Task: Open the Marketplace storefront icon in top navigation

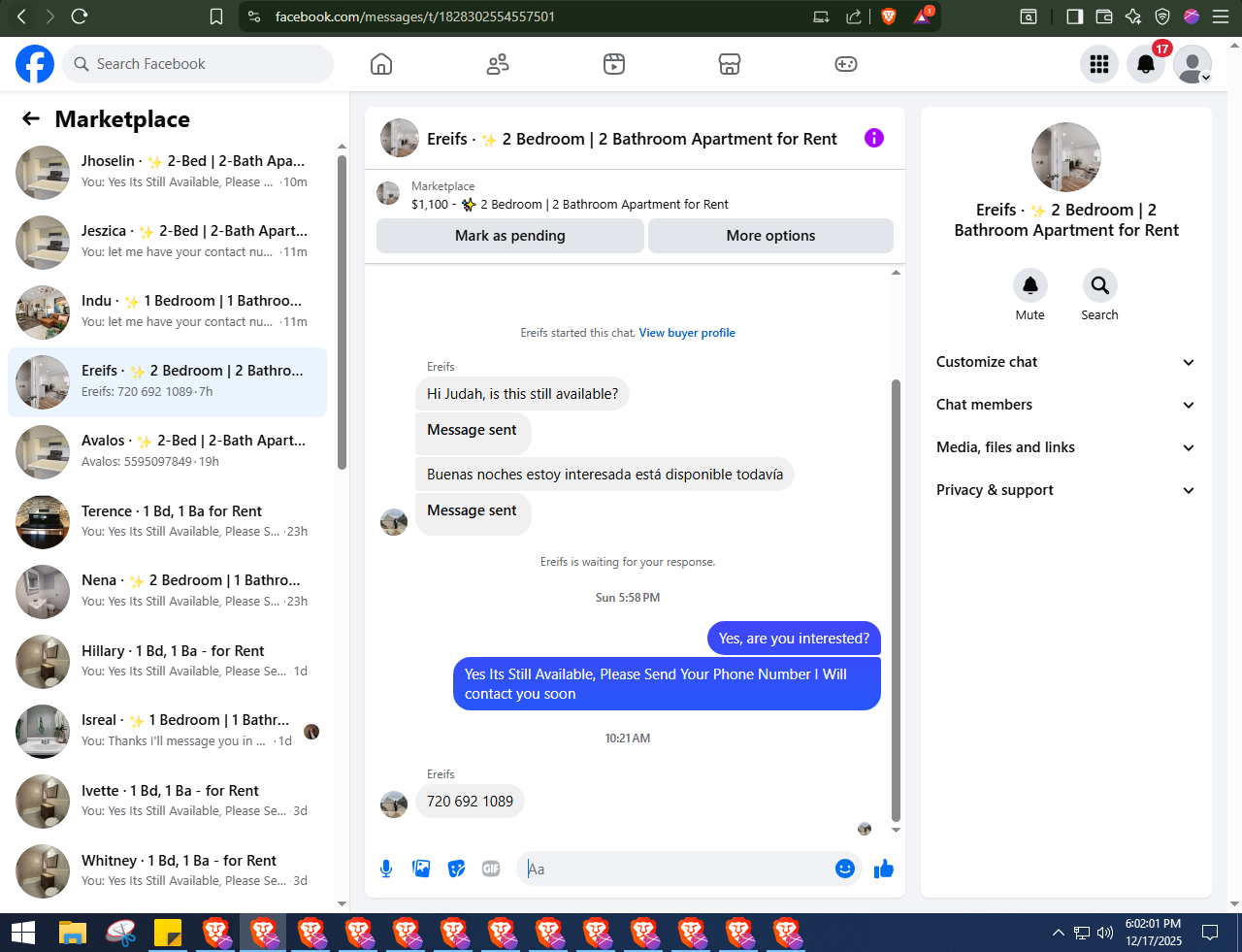Action: tap(730, 64)
